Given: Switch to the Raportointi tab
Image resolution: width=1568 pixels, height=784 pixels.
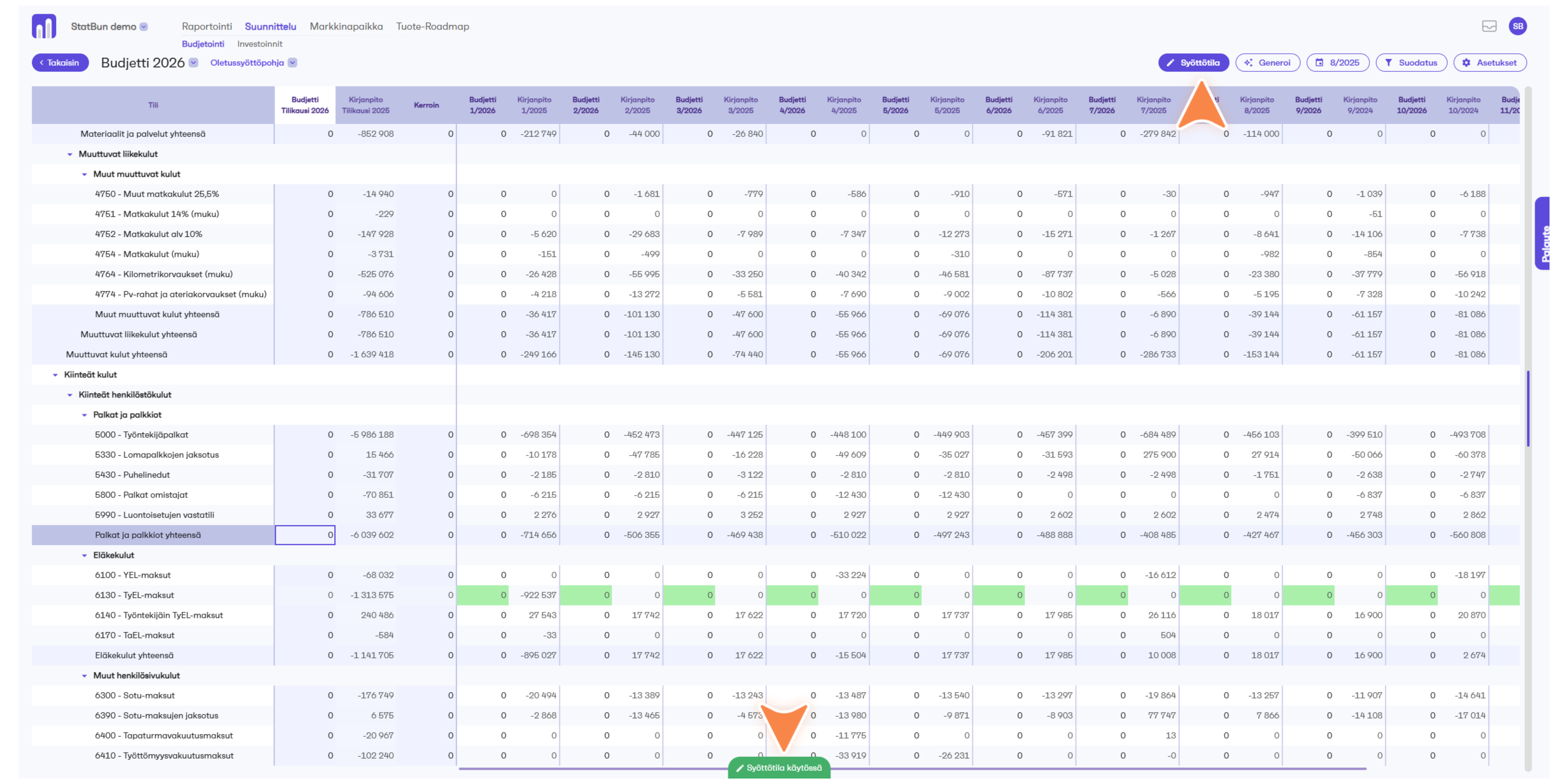Looking at the screenshot, I should 206,26.
